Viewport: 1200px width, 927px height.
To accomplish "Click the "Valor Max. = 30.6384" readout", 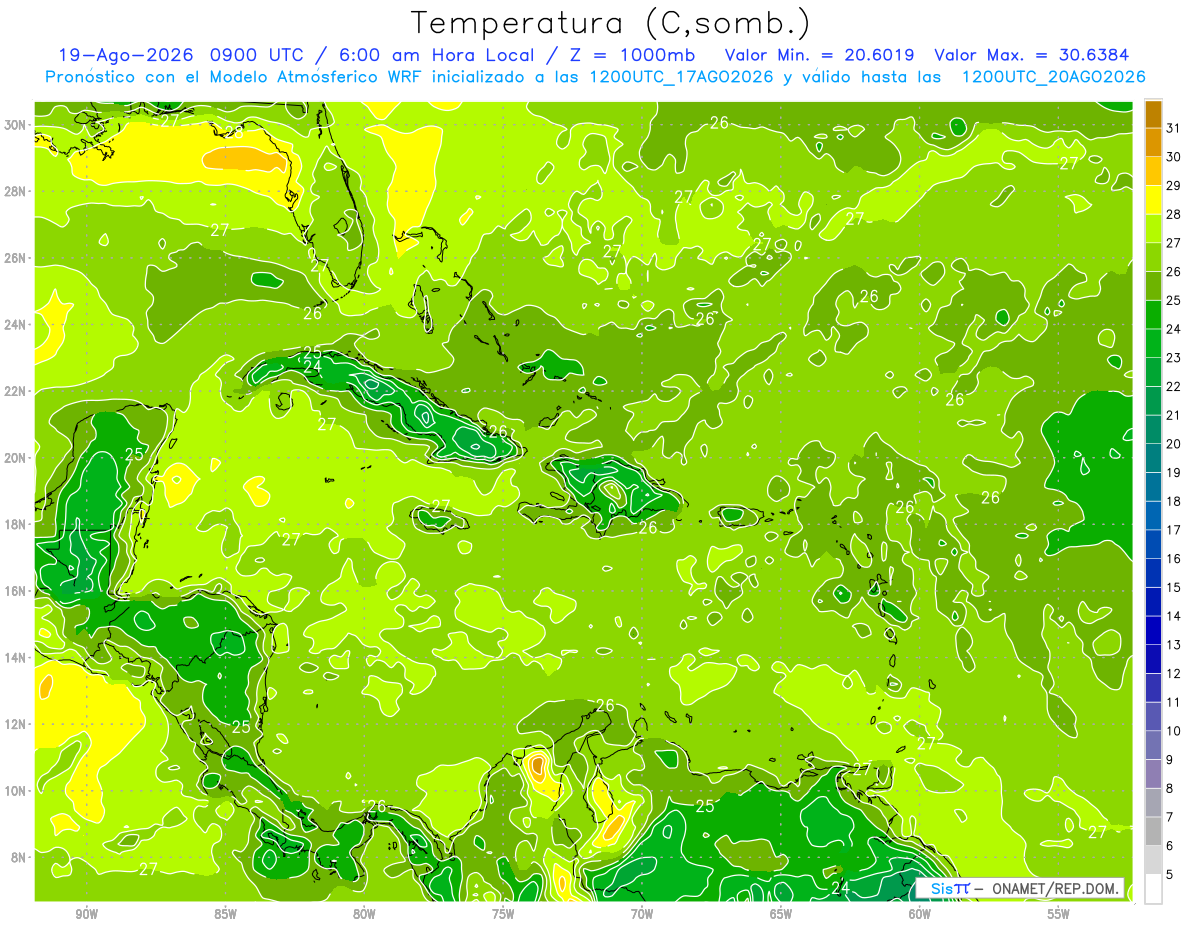I will pos(1032,54).
